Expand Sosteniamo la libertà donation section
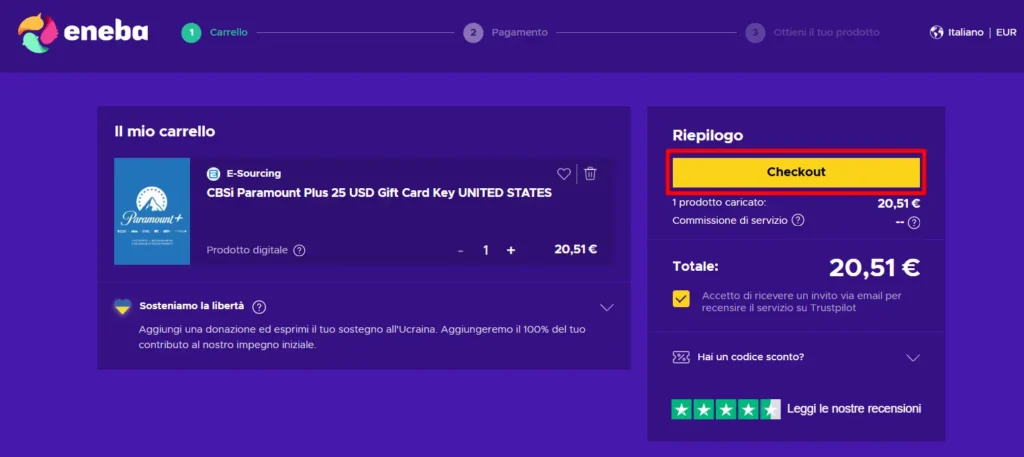 pos(607,307)
